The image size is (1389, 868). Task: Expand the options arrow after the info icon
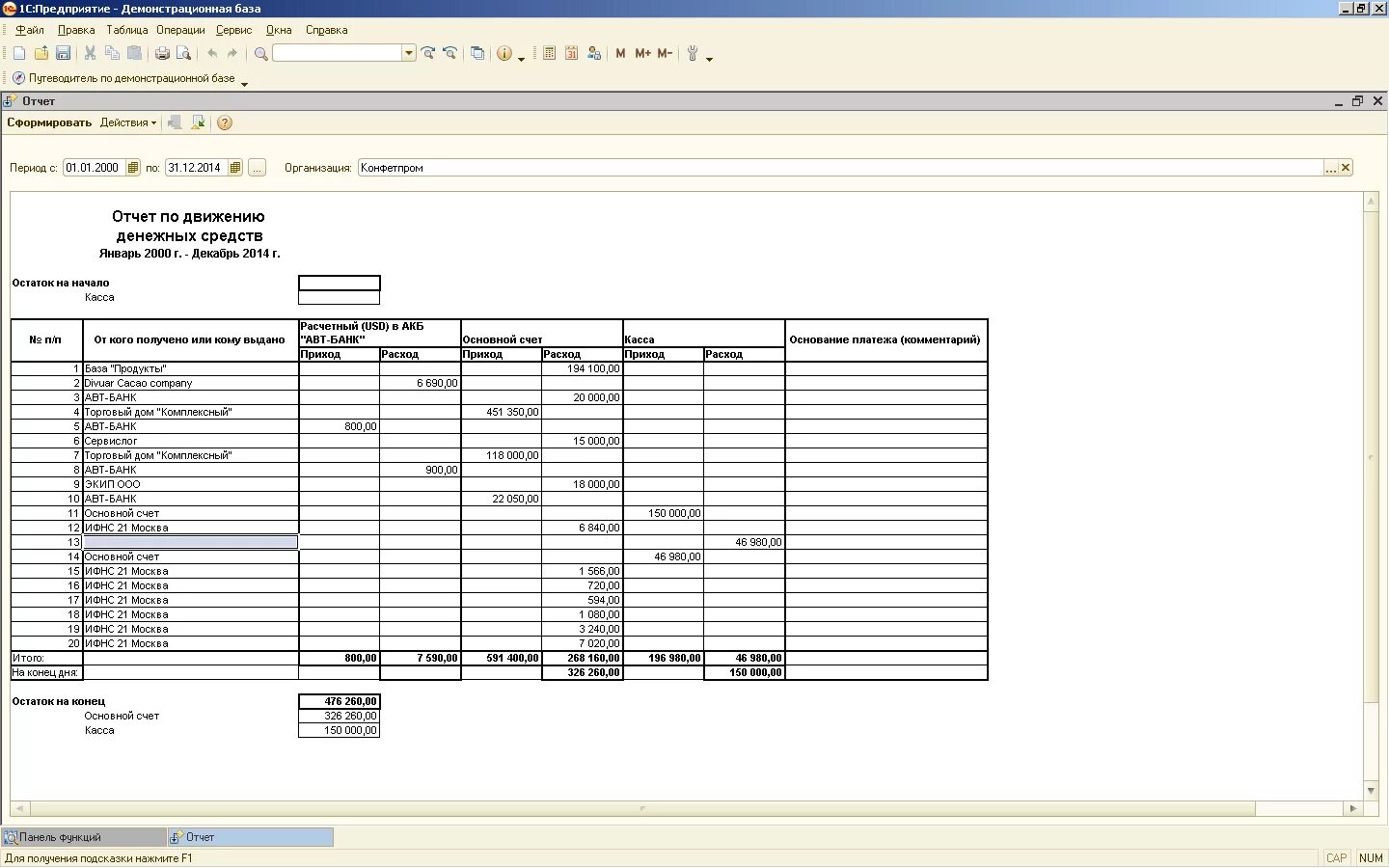tap(522, 59)
